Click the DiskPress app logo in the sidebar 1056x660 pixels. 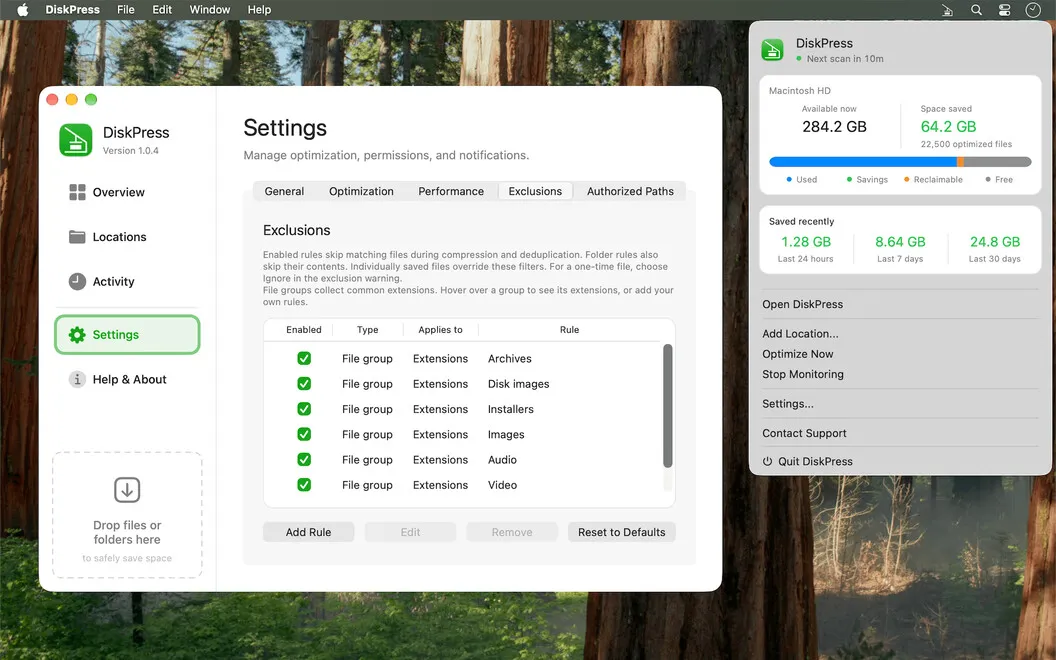click(75, 140)
